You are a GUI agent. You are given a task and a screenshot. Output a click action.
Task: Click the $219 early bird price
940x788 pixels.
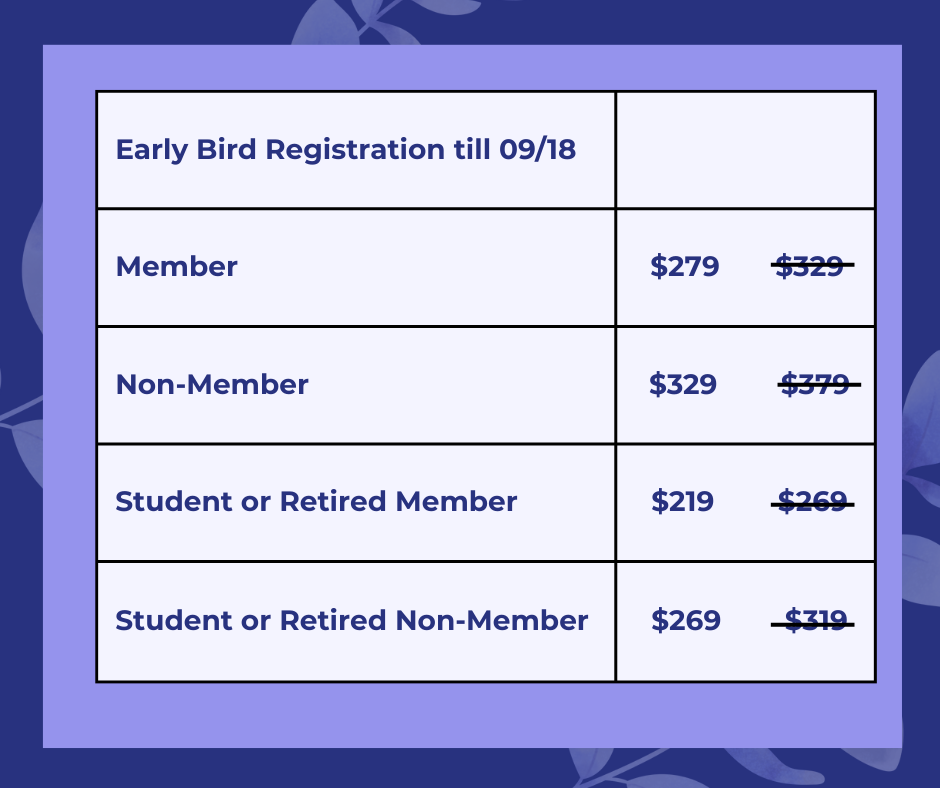[682, 502]
